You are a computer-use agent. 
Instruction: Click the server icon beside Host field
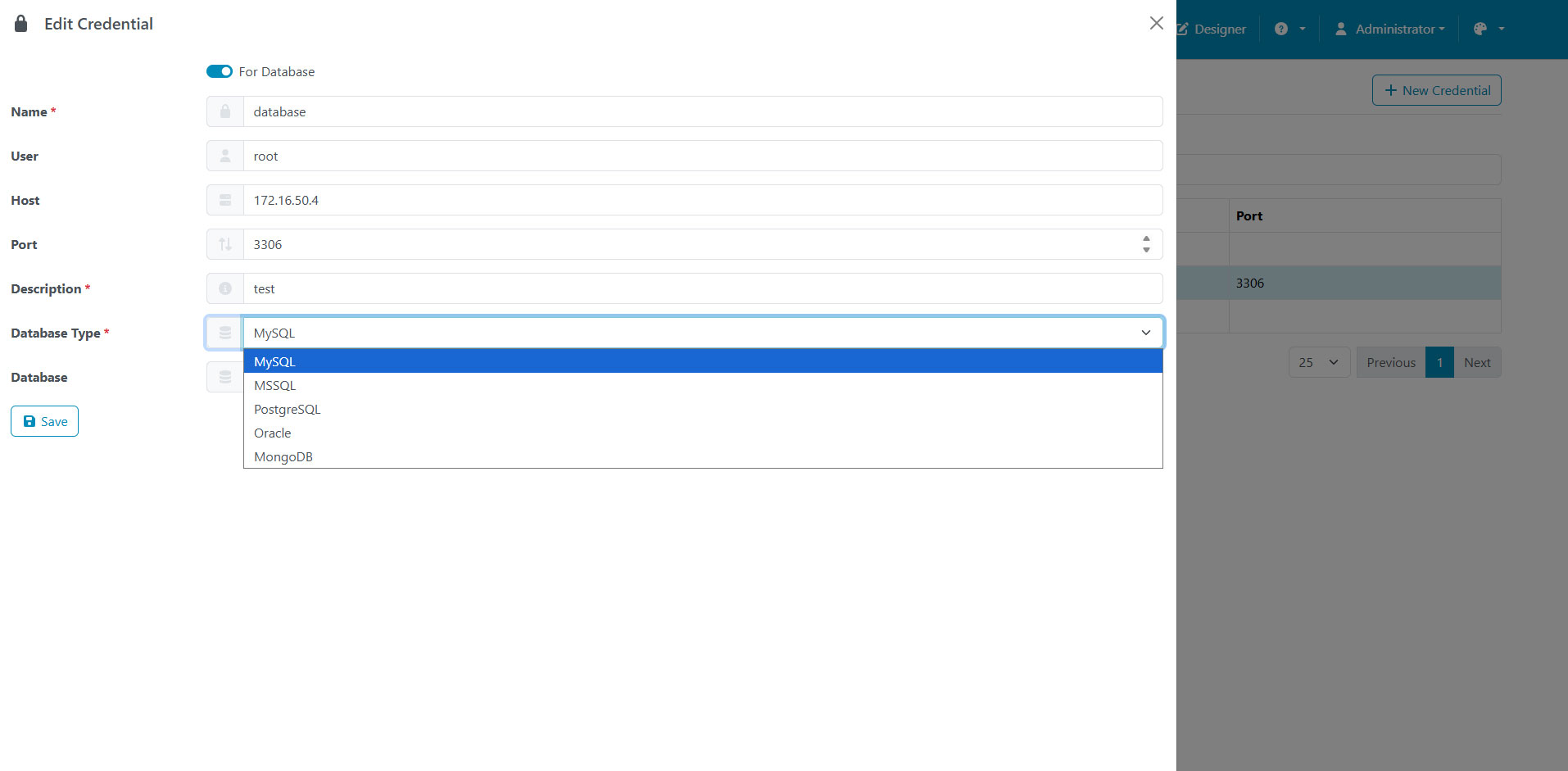(x=225, y=200)
